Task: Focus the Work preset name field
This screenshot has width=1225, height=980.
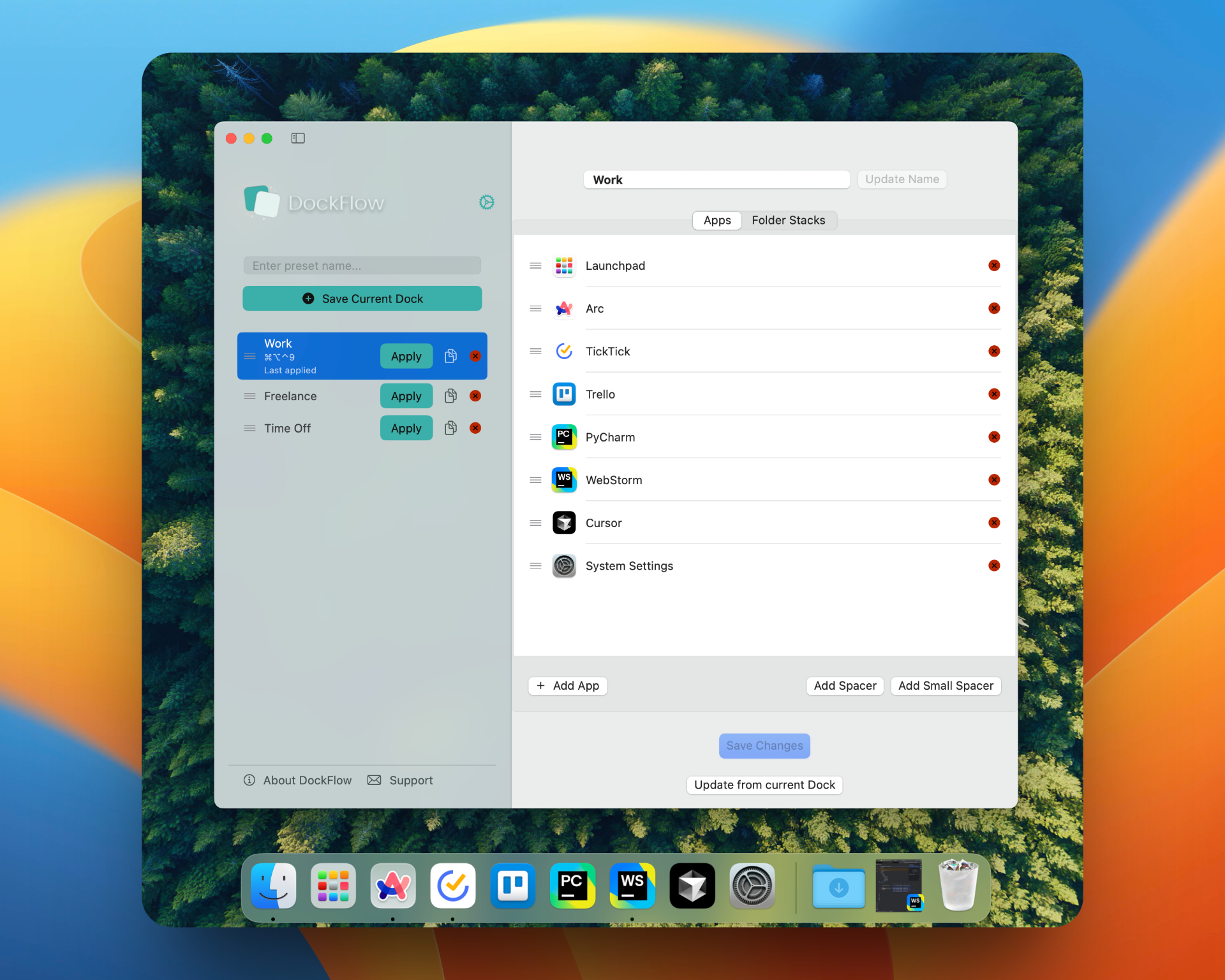Action: (x=716, y=180)
